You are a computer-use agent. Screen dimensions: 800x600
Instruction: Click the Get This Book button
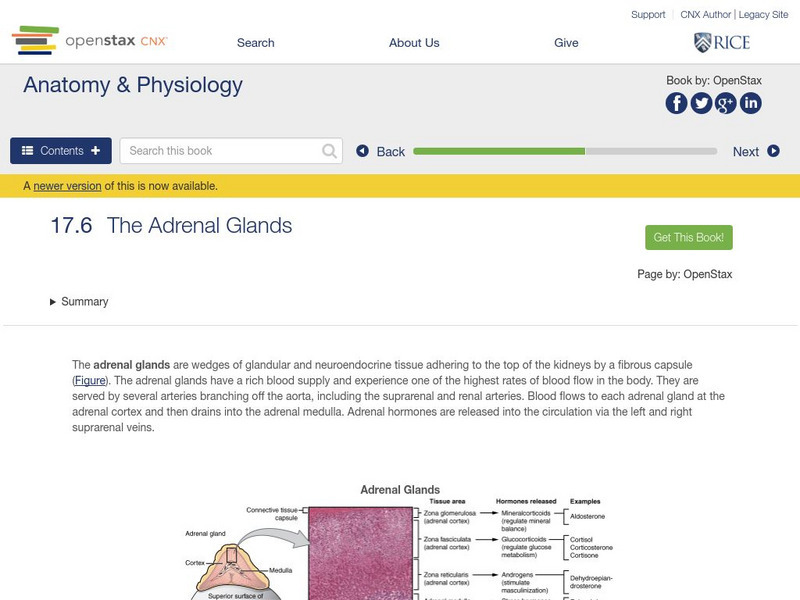(689, 237)
